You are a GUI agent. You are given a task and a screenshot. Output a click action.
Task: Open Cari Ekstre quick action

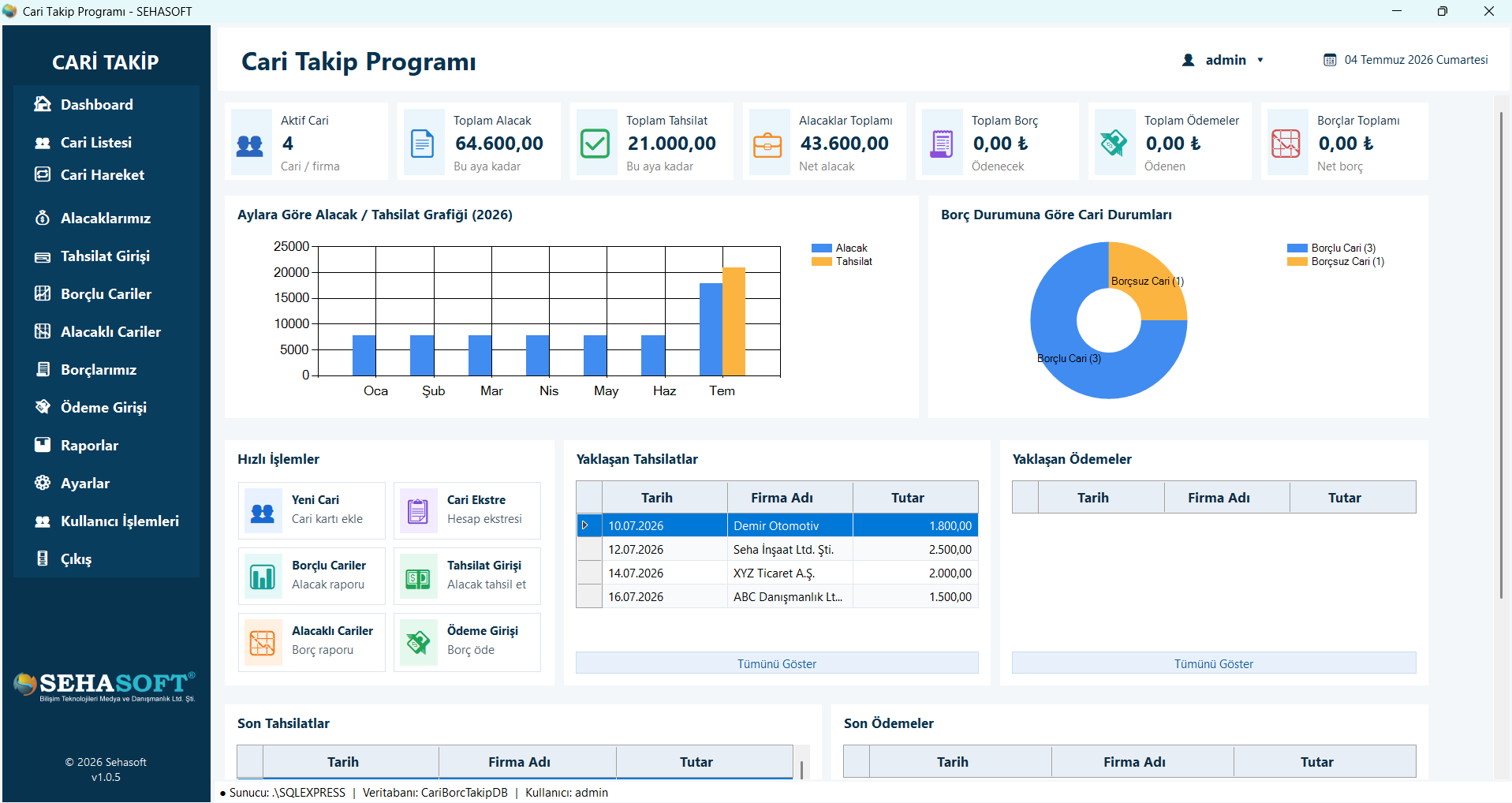[467, 510]
